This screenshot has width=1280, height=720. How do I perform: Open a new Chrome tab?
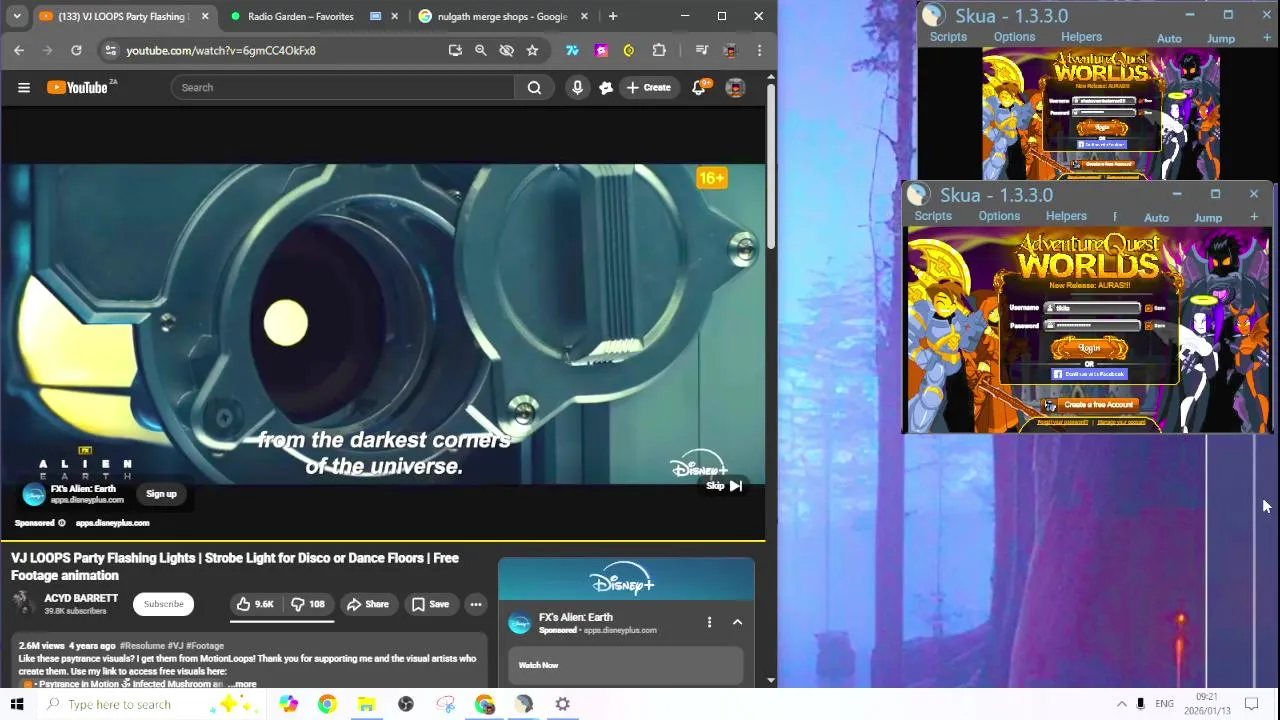[x=613, y=16]
